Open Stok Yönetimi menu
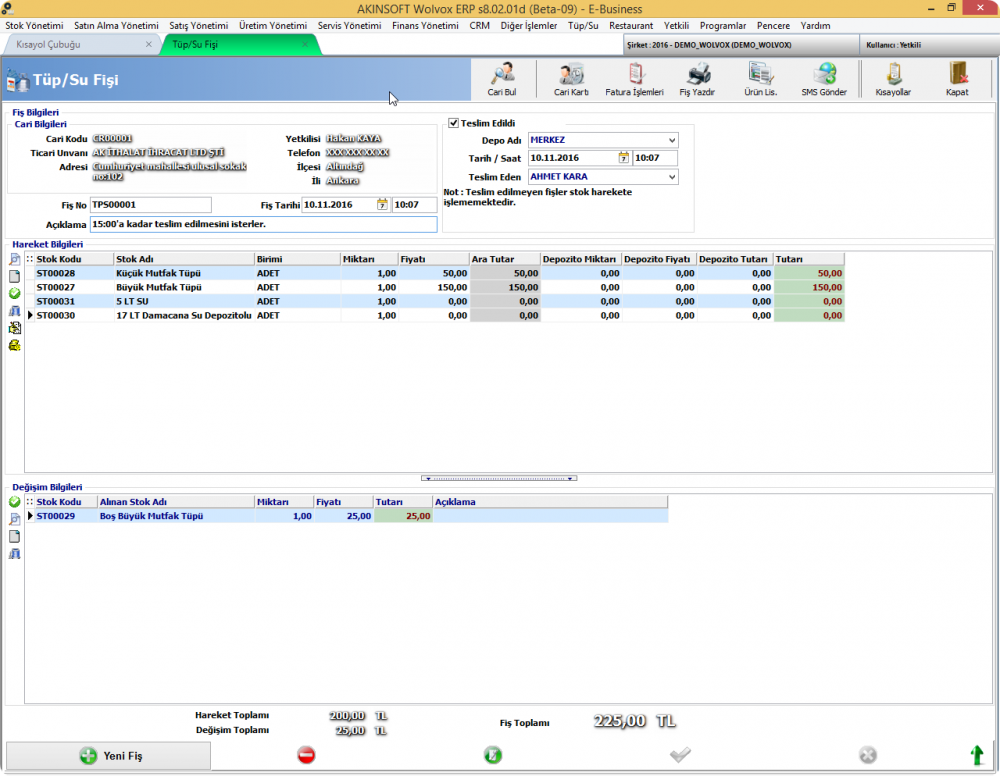The width and height of the screenshot is (1000, 776). [34, 26]
